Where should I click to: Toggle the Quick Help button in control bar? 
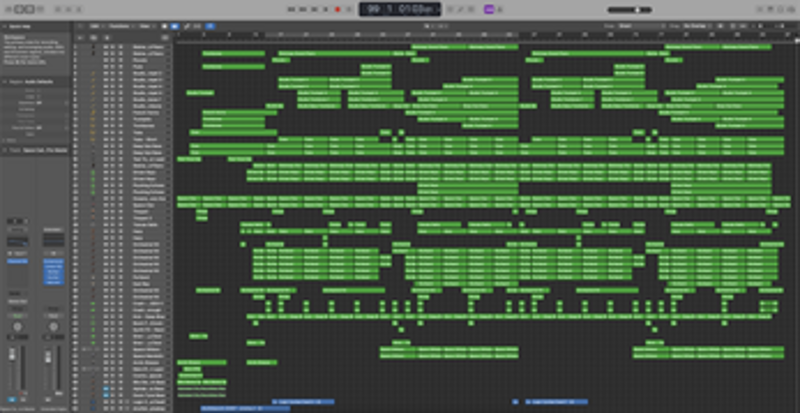(30, 9)
